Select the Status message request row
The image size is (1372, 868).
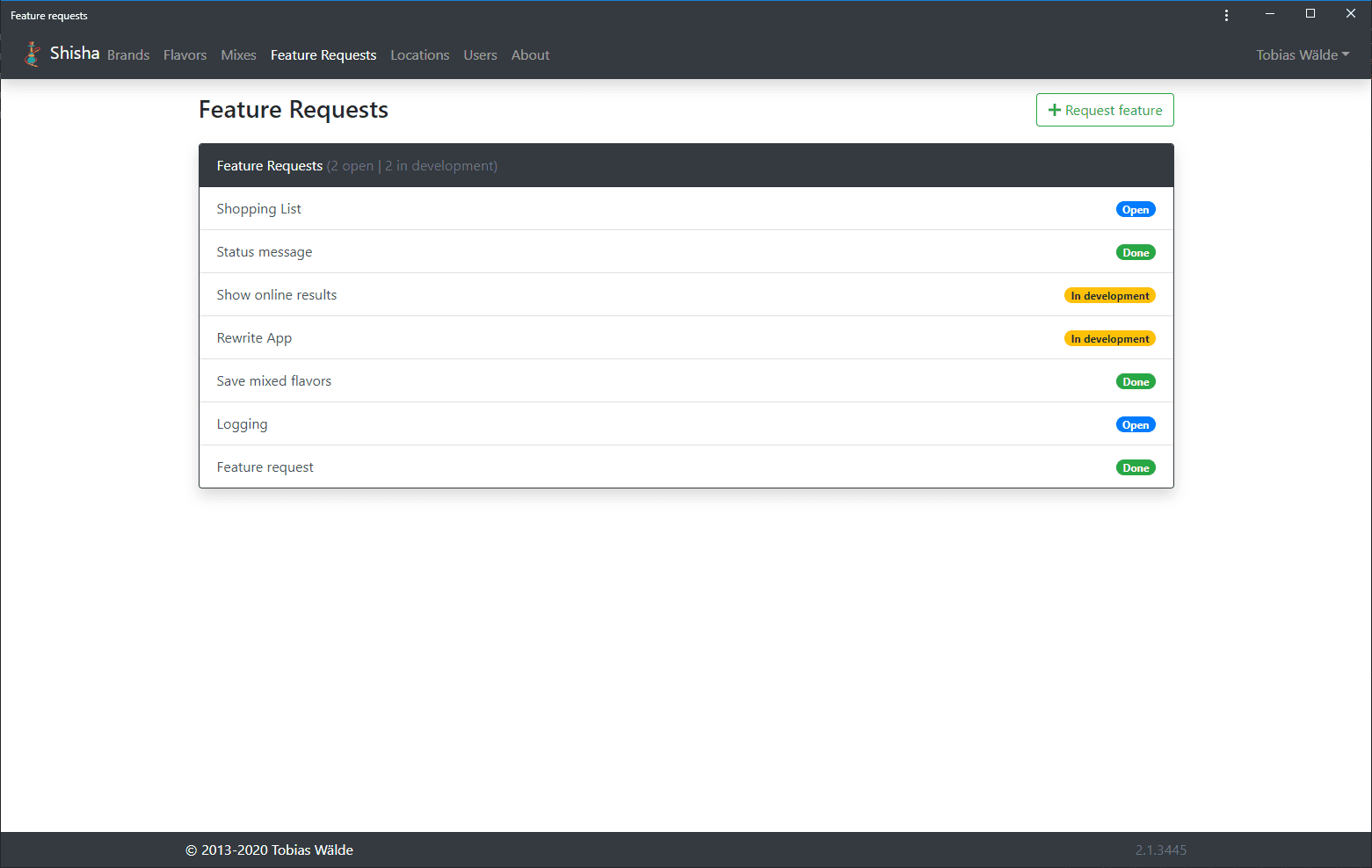[686, 252]
